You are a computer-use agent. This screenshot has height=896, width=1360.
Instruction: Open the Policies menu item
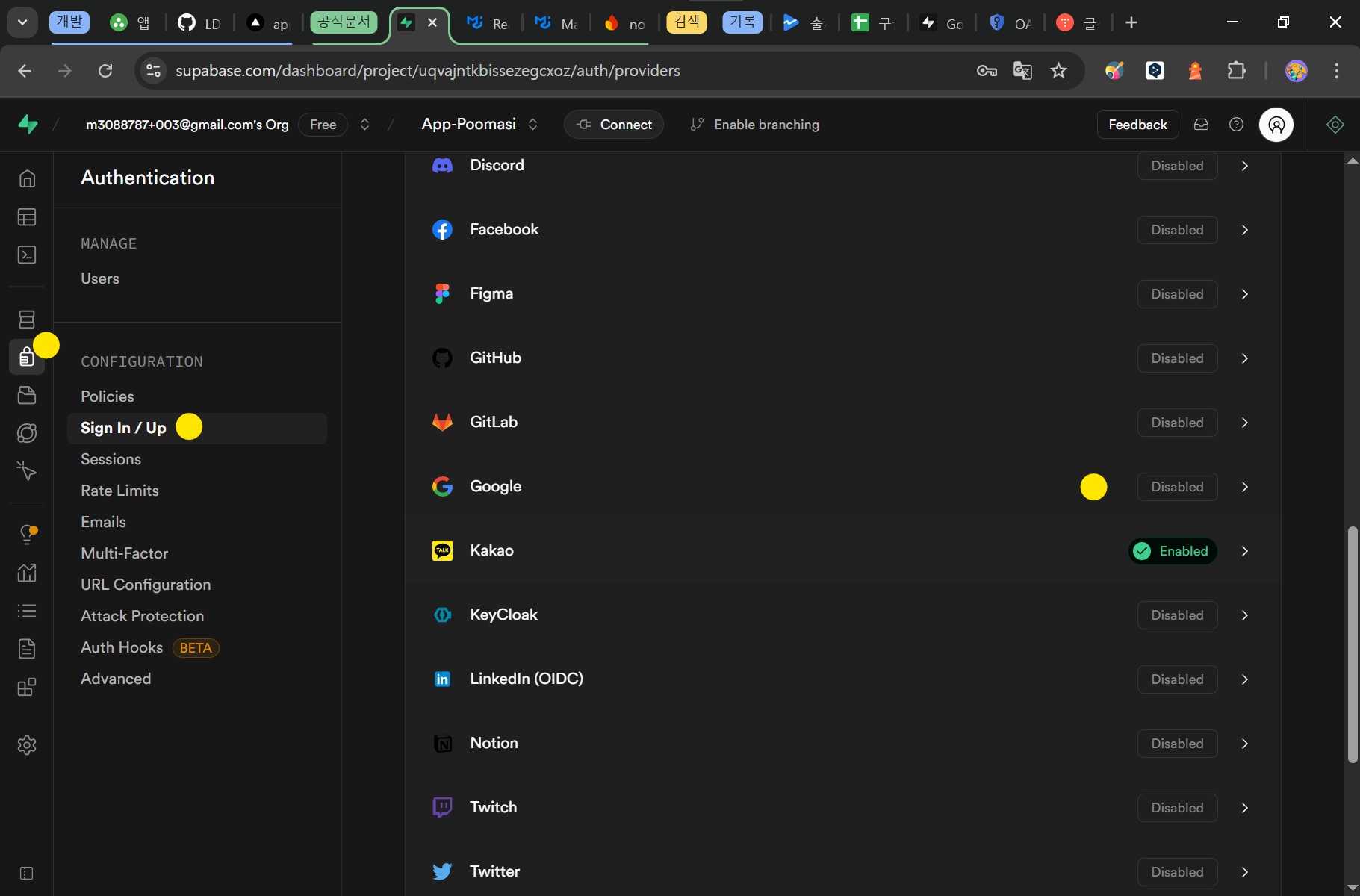tap(108, 396)
